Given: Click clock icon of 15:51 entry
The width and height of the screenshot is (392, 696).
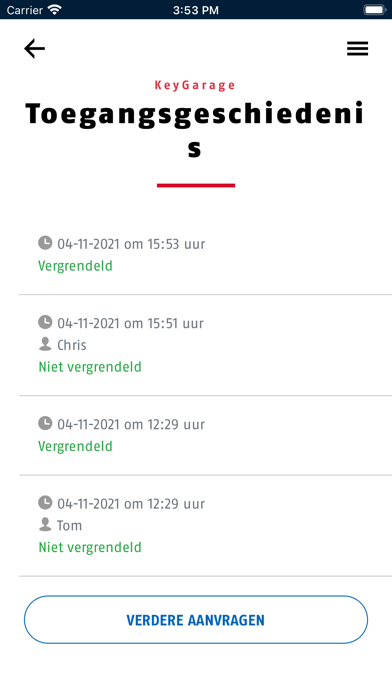Looking at the screenshot, I should point(45,322).
